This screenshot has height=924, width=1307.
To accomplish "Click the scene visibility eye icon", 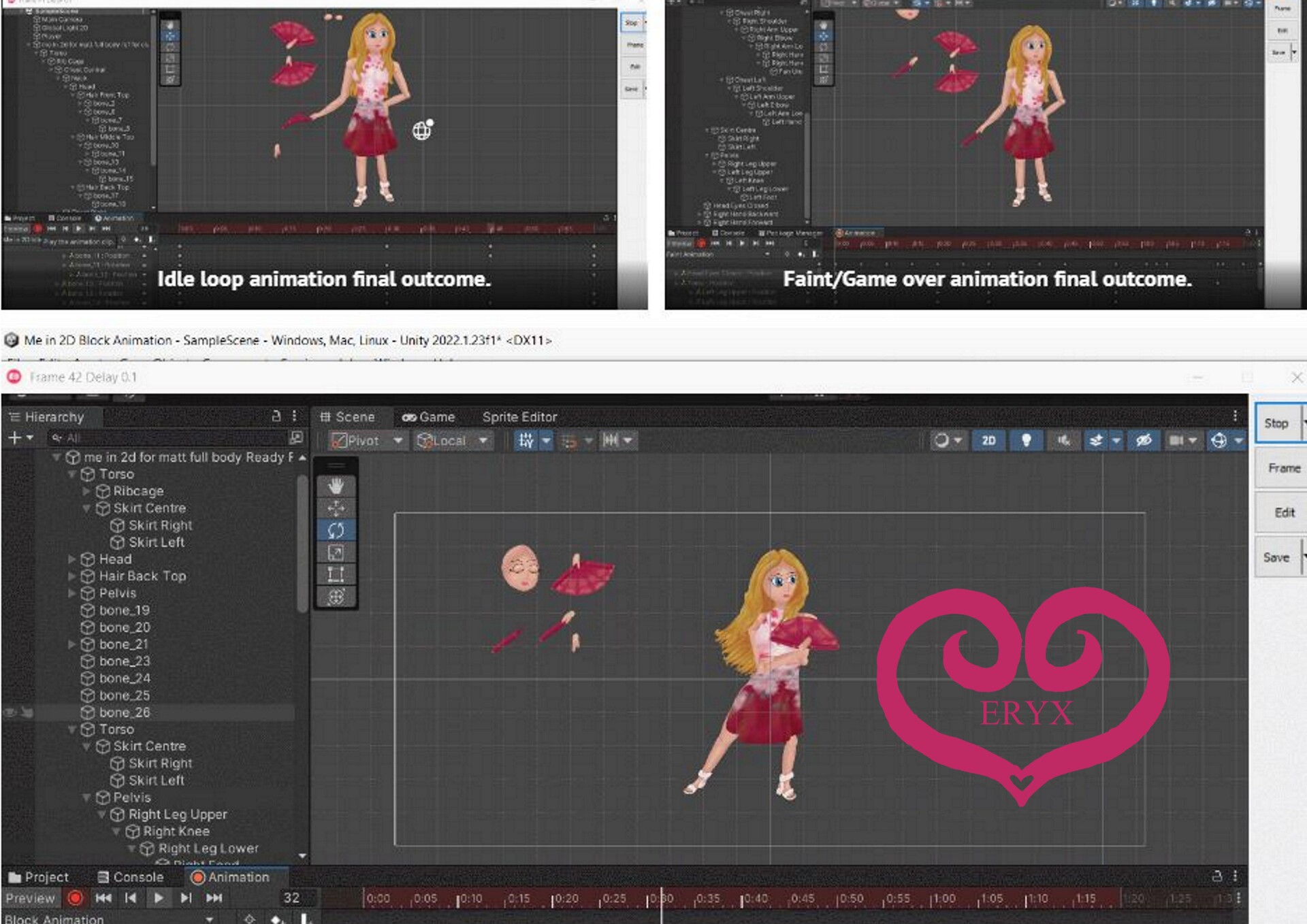I will coord(1143,441).
